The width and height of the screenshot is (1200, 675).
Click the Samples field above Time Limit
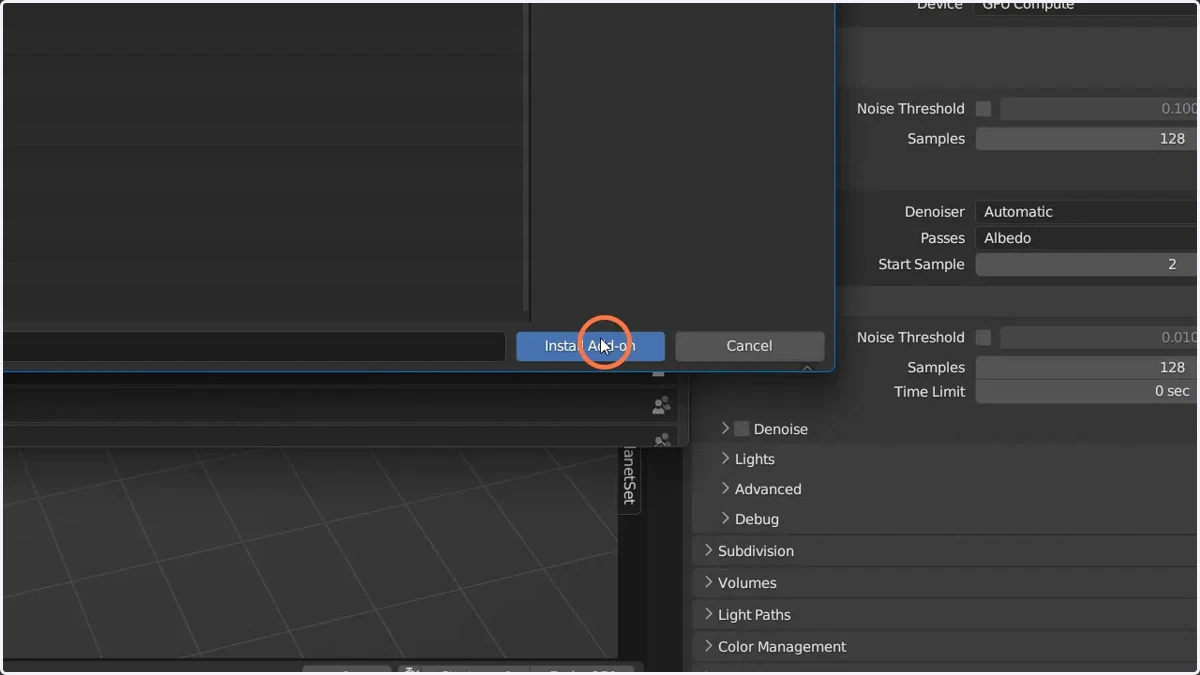[1087, 368]
